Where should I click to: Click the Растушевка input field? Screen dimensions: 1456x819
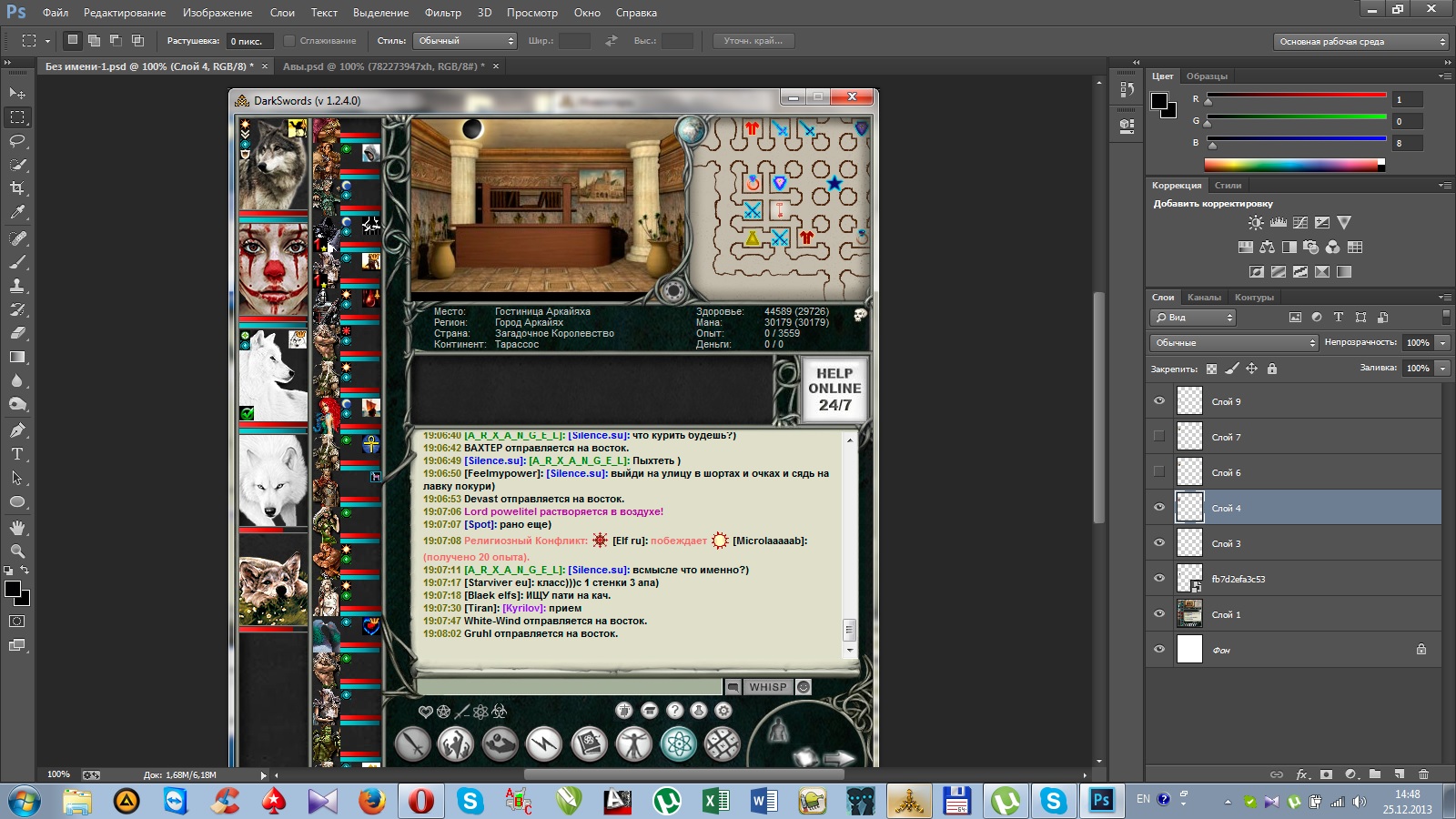coord(248,41)
